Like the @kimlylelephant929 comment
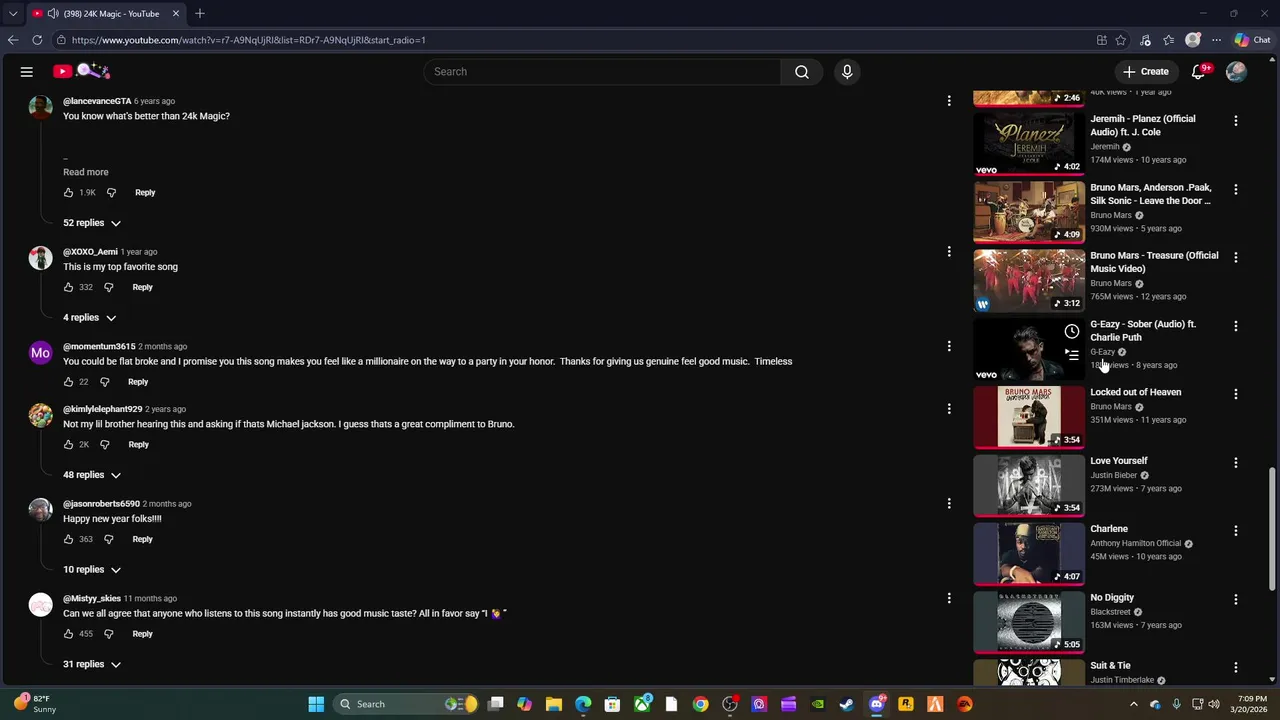Viewport: 1280px width, 720px height. click(68, 444)
